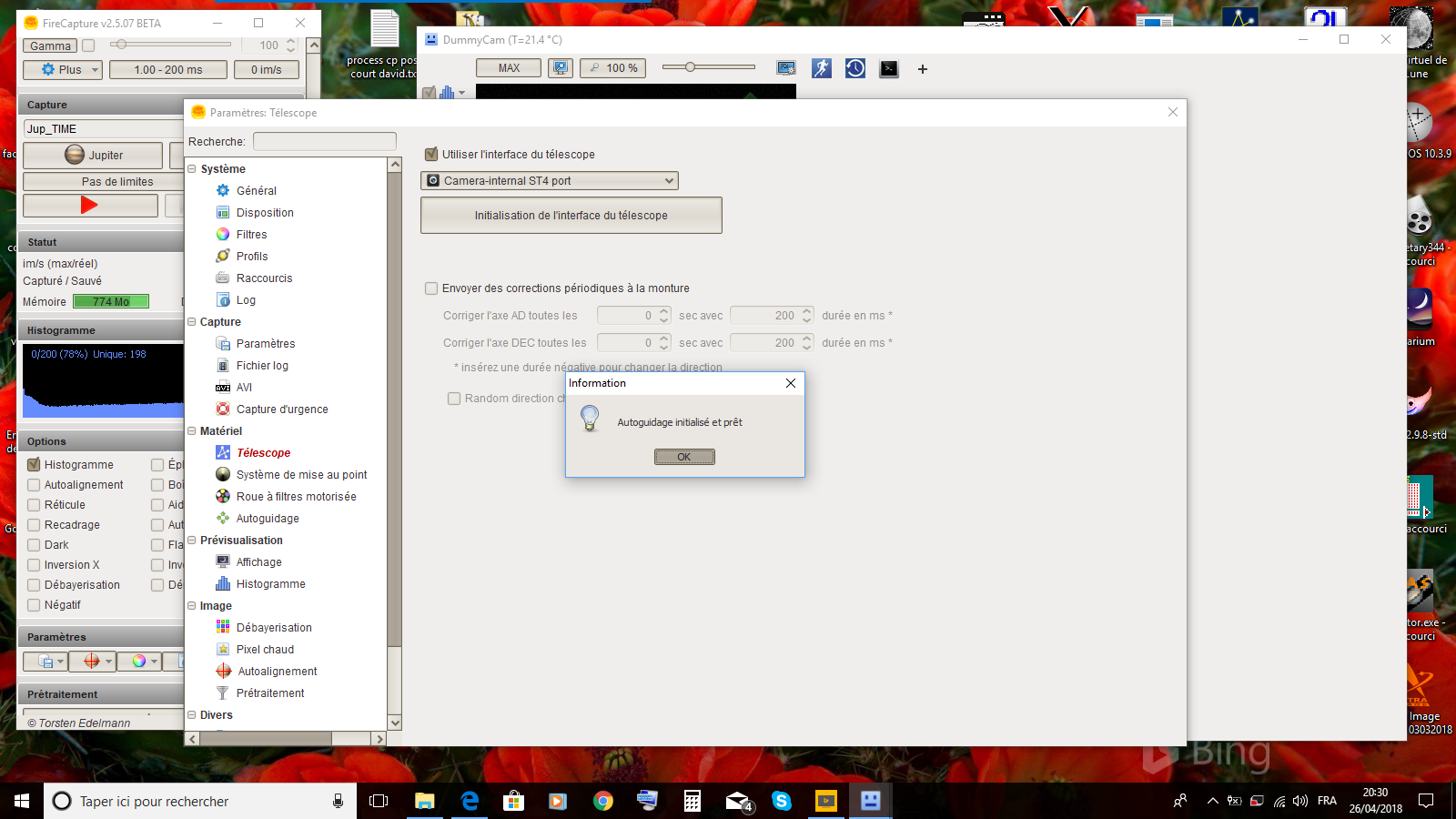
Task: Click the monitor magnifier icon in DummyCam toolbar
Action: click(561, 68)
